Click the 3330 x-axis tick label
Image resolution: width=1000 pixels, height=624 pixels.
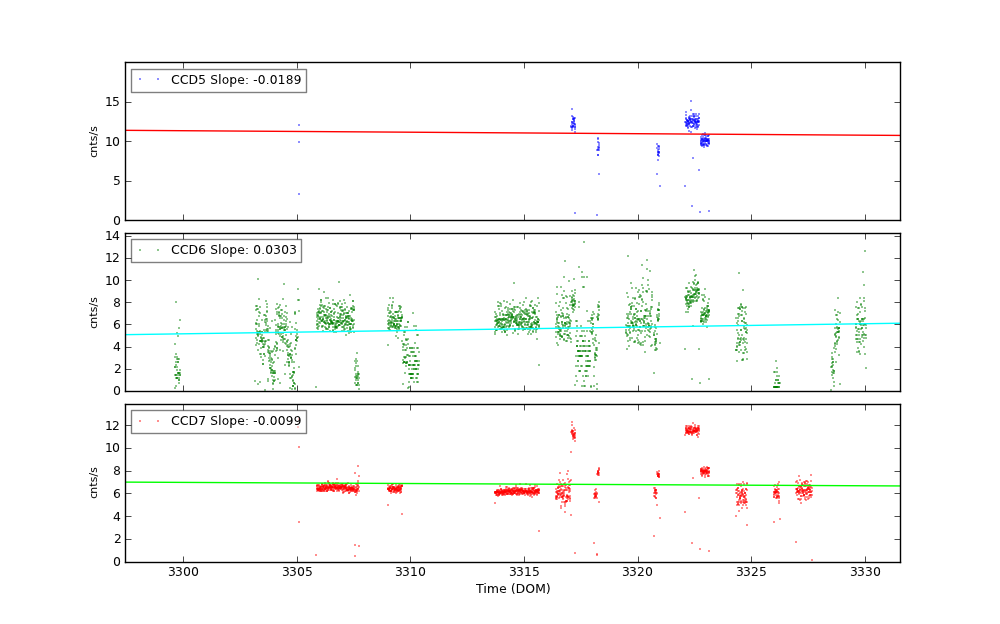tap(865, 572)
